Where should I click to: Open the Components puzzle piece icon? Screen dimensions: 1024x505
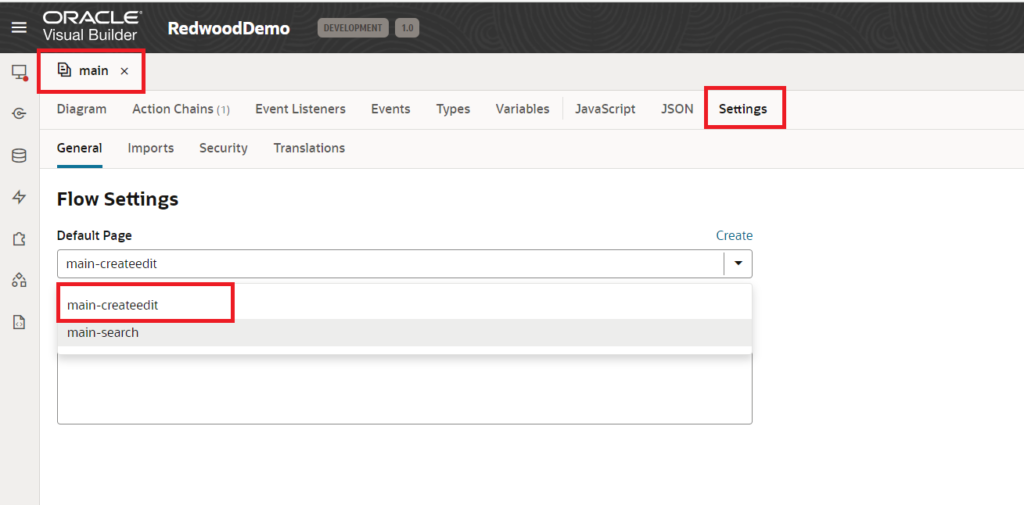[19, 239]
